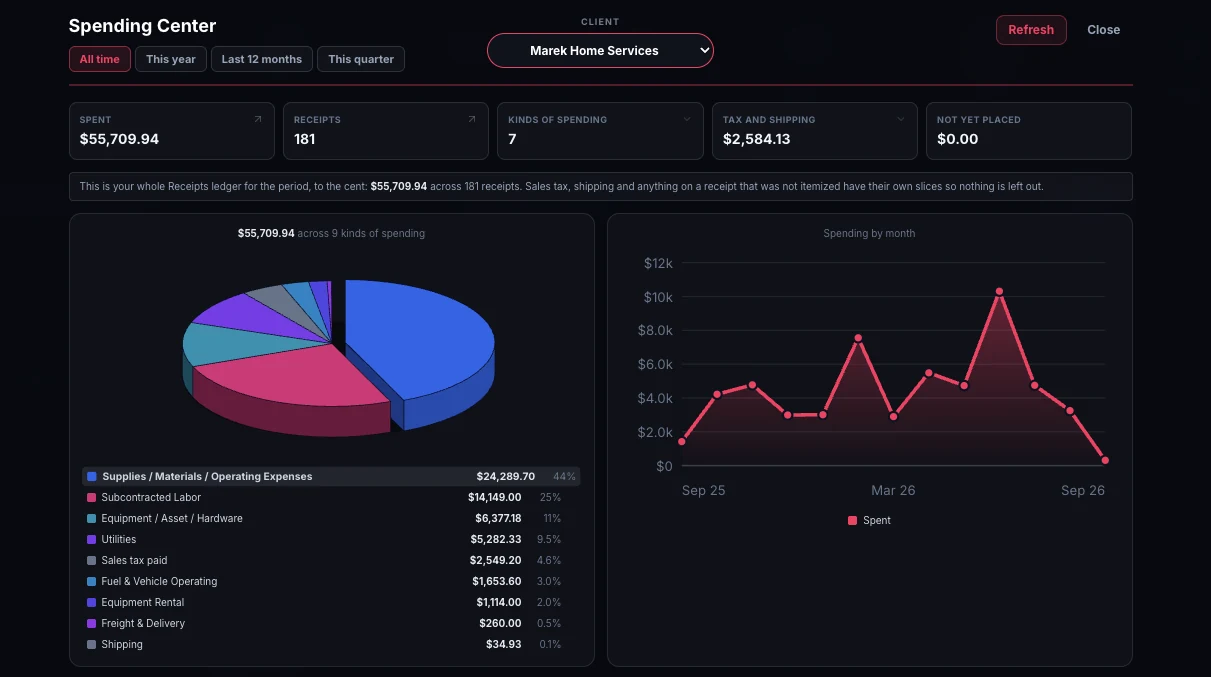
Task: Click the Sep 25 axis label
Action: 704,491
